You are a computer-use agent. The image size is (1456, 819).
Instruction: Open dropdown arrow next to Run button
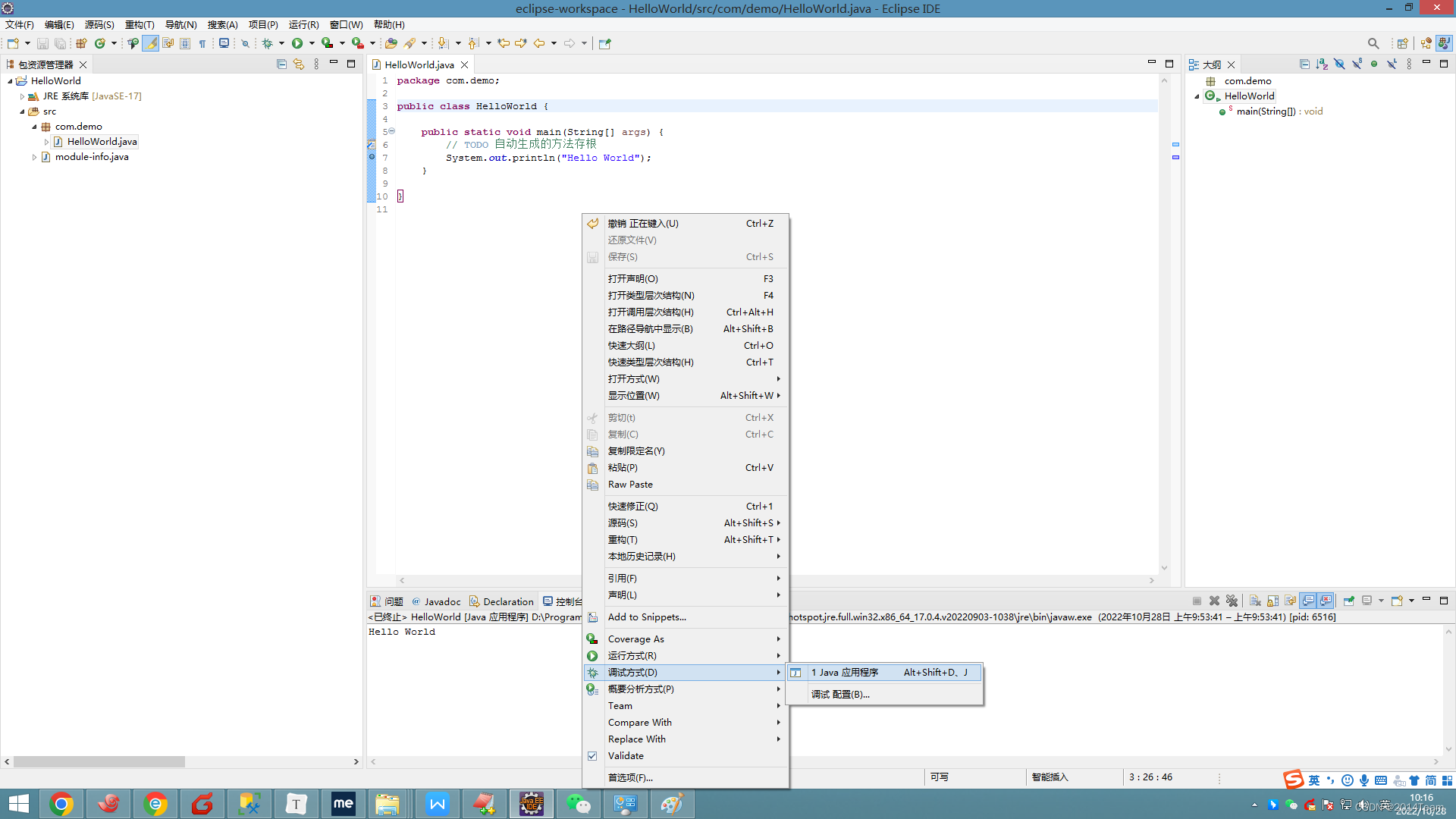click(312, 43)
